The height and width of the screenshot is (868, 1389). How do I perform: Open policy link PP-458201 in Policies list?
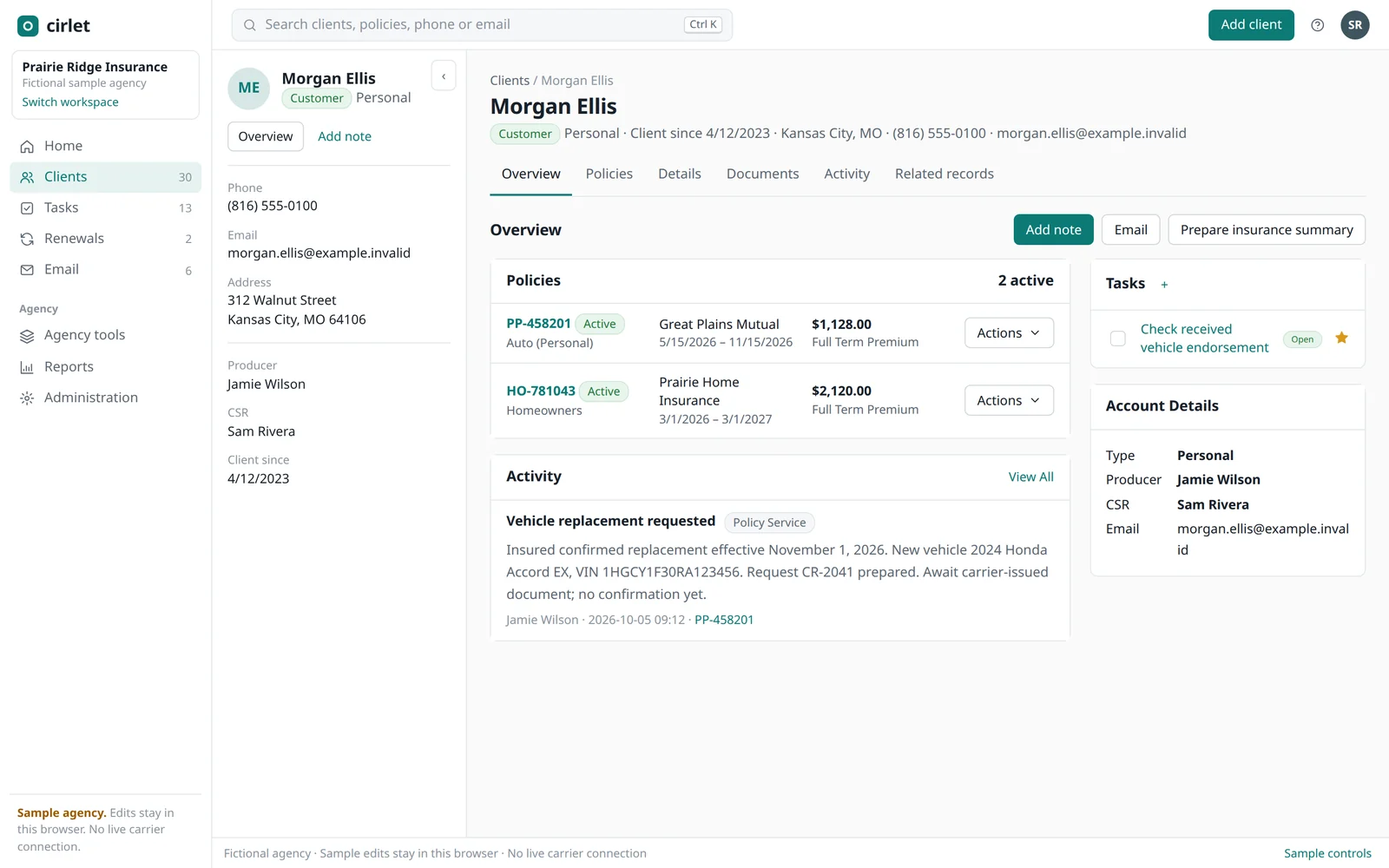[538, 324]
